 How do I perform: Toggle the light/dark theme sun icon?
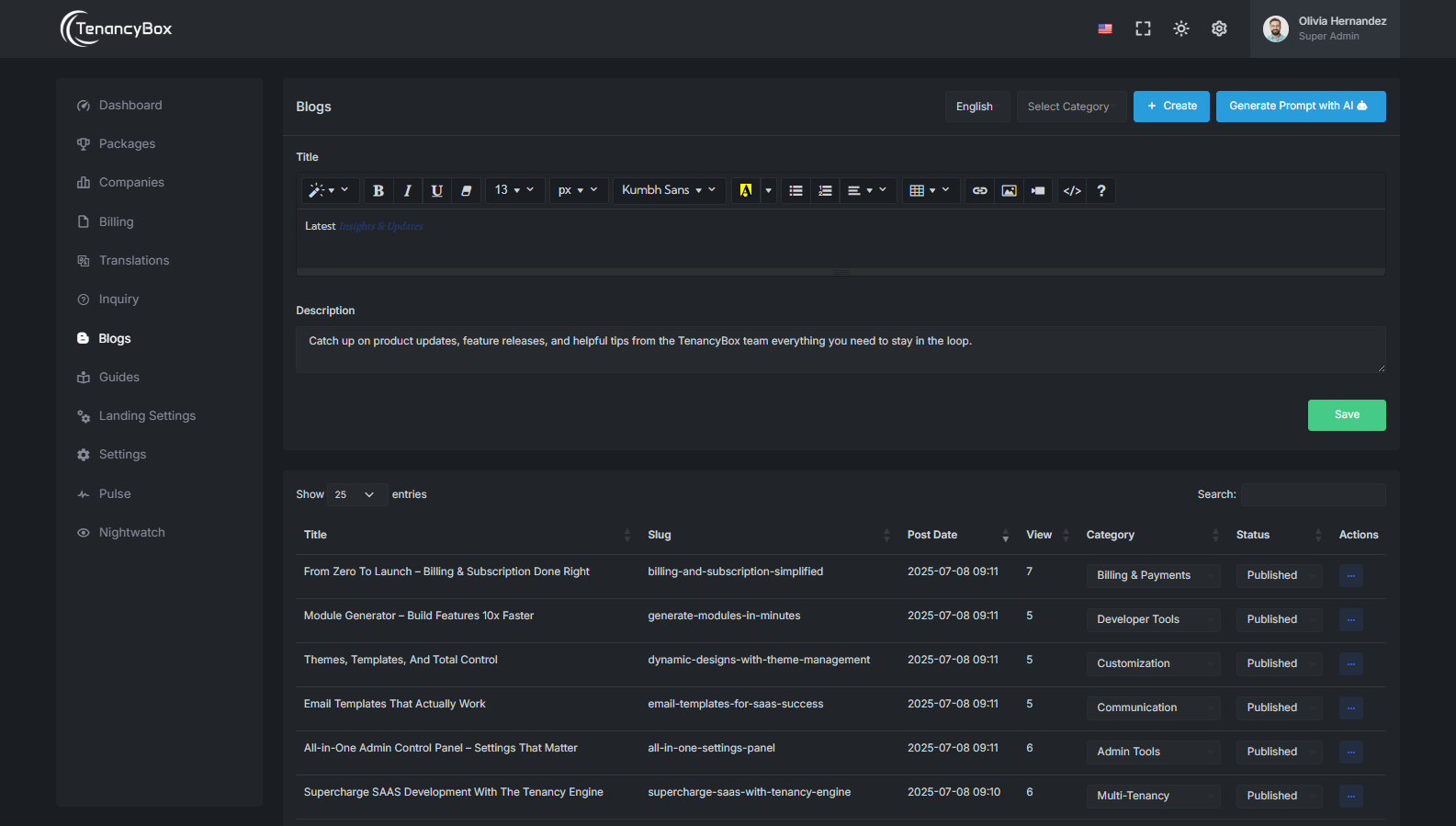pyautogui.click(x=1181, y=28)
